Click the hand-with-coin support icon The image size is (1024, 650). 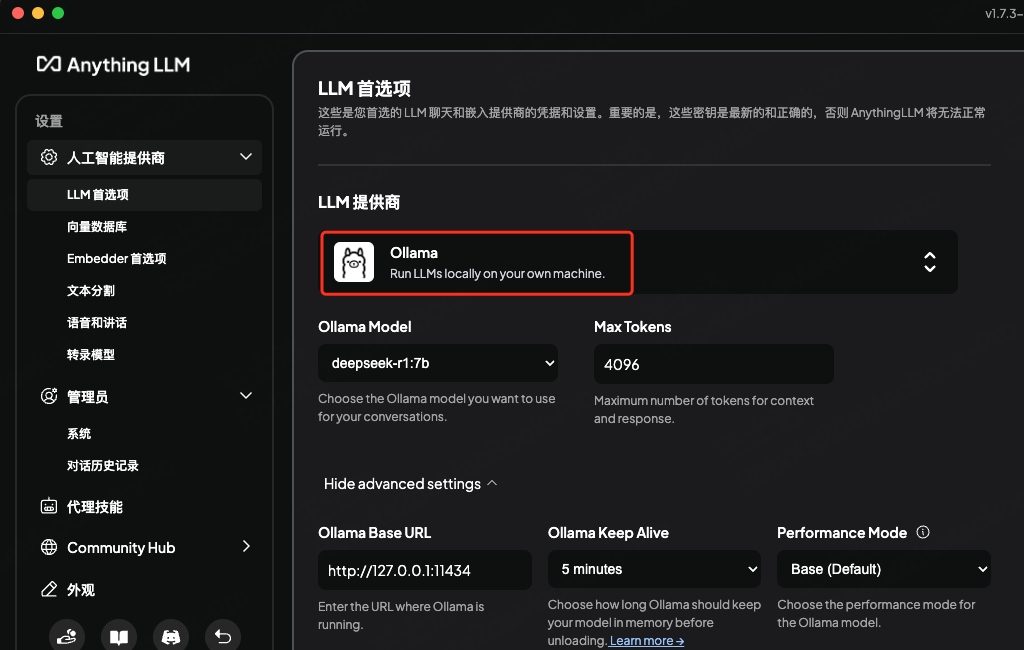click(x=67, y=636)
